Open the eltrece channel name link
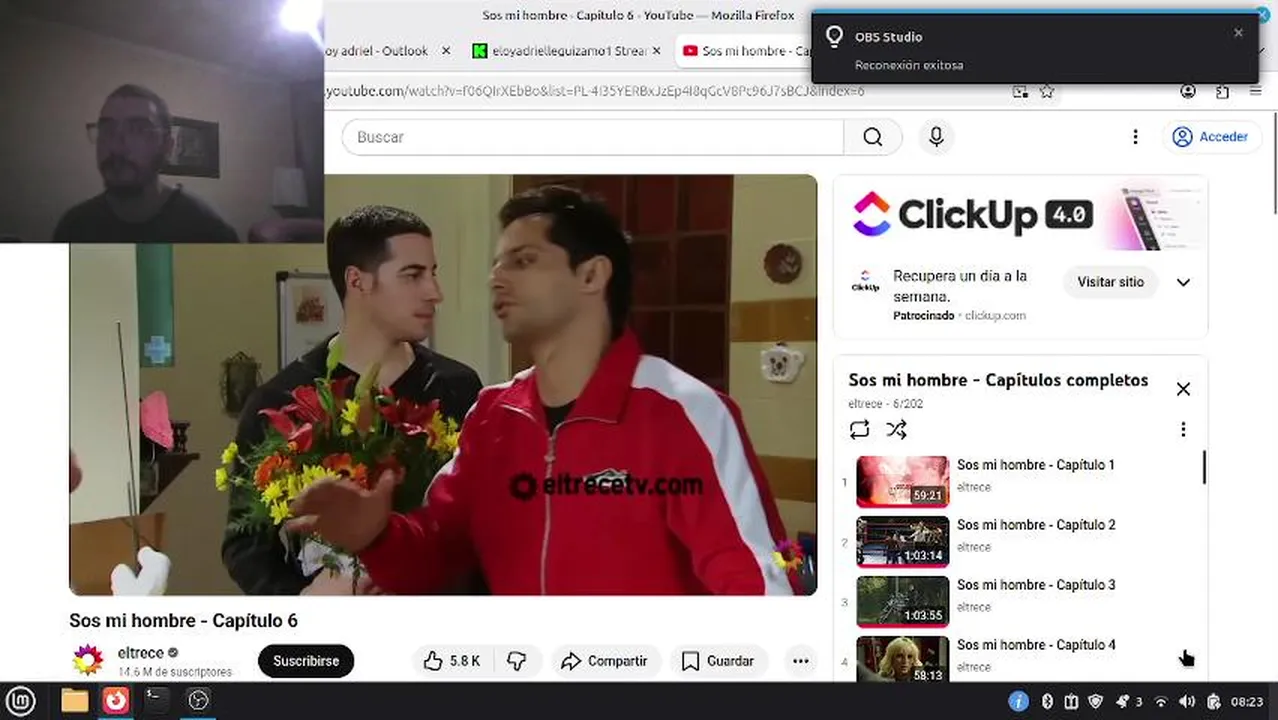Viewport: 1278px width, 720px height. [x=141, y=653]
